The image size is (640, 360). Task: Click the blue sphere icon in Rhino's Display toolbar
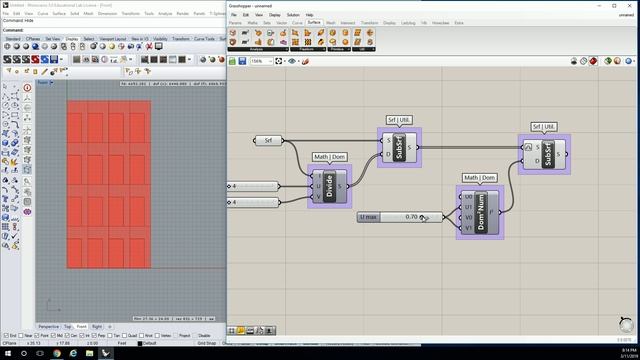point(36,47)
